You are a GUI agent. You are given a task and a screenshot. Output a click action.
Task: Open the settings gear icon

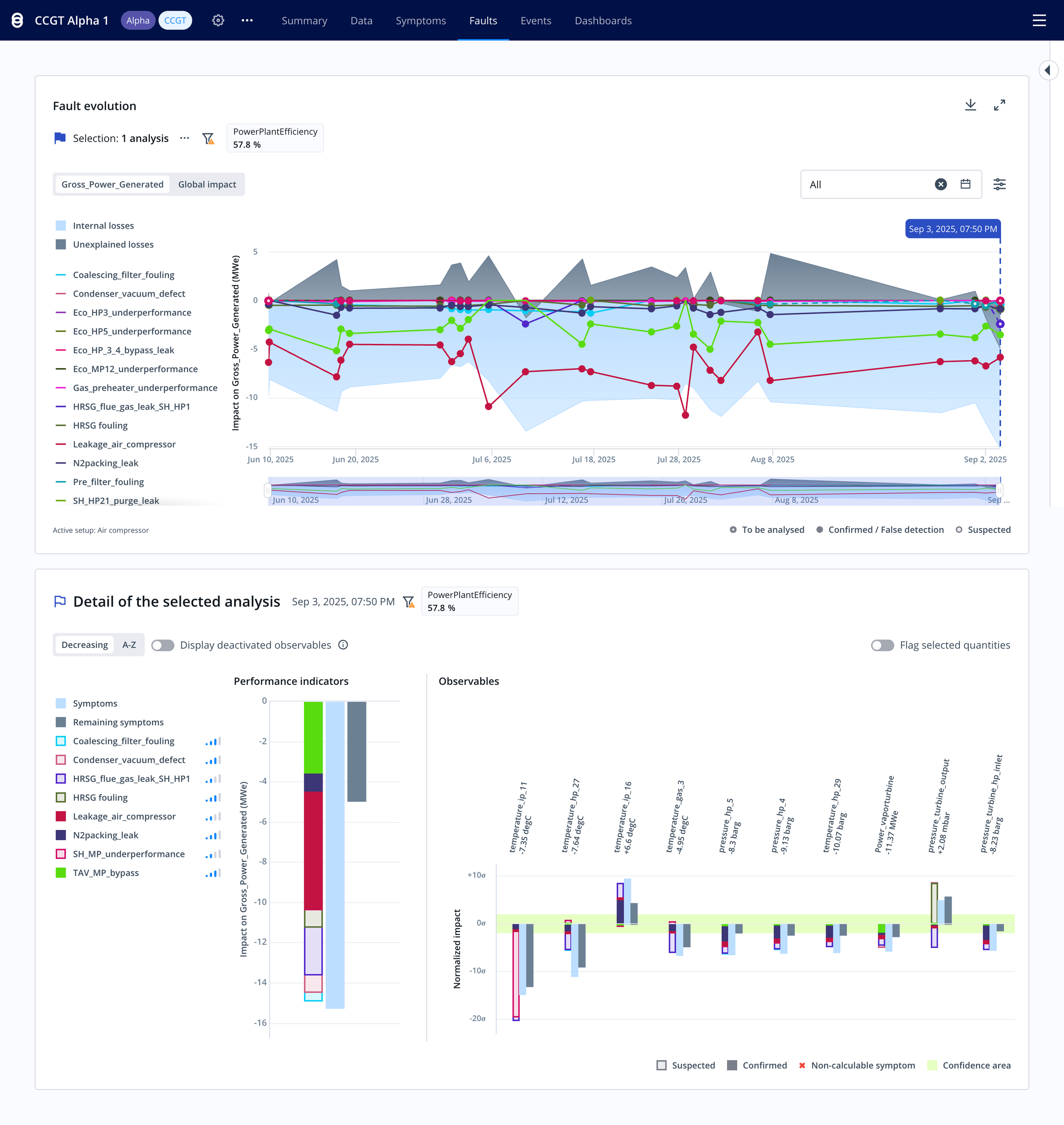click(218, 20)
